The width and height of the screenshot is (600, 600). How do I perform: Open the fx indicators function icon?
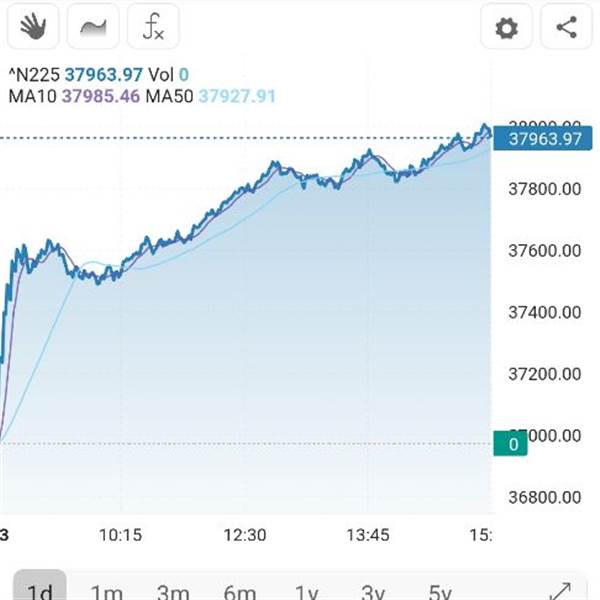[x=153, y=26]
